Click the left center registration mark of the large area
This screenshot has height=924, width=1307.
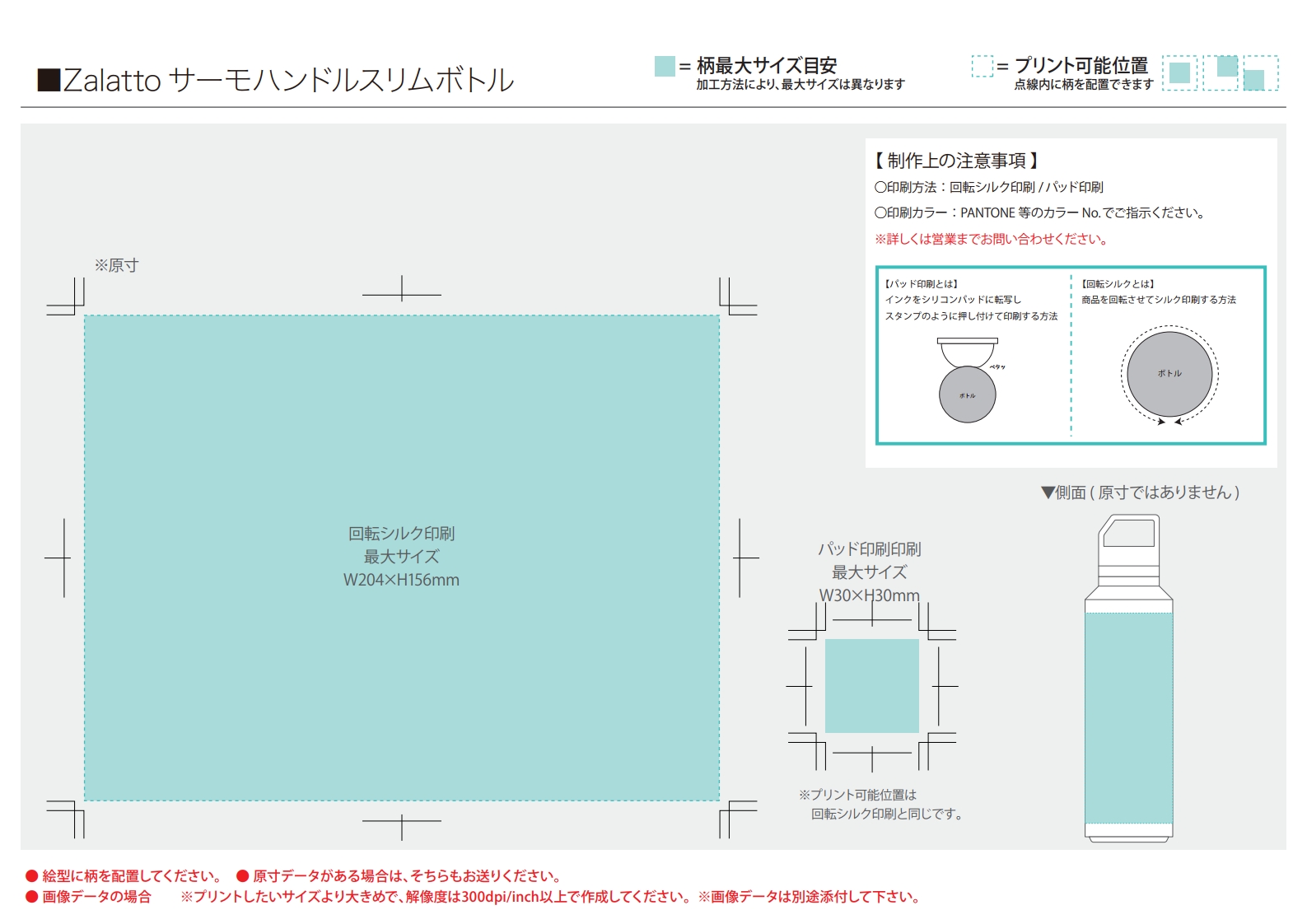tap(59, 558)
